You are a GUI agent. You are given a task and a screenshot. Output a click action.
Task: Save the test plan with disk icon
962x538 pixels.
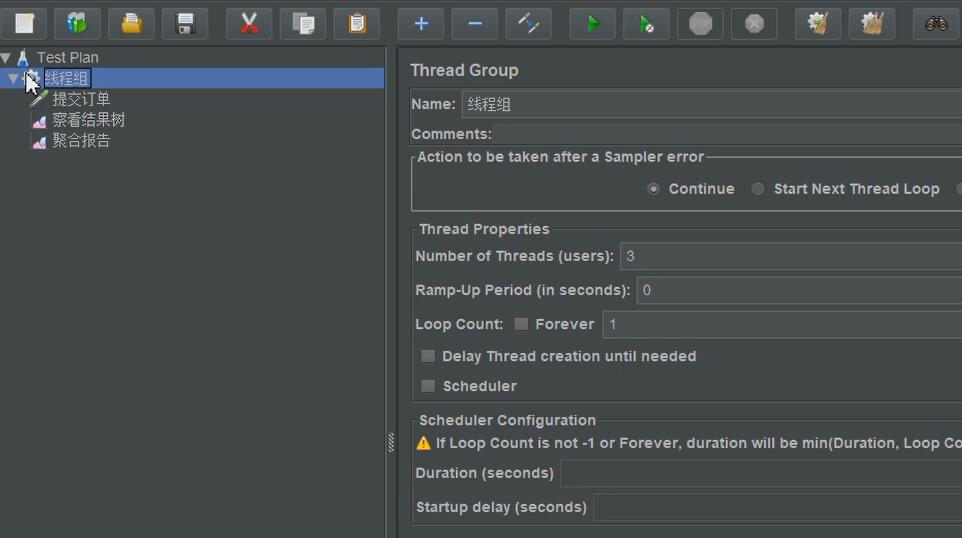(x=185, y=23)
